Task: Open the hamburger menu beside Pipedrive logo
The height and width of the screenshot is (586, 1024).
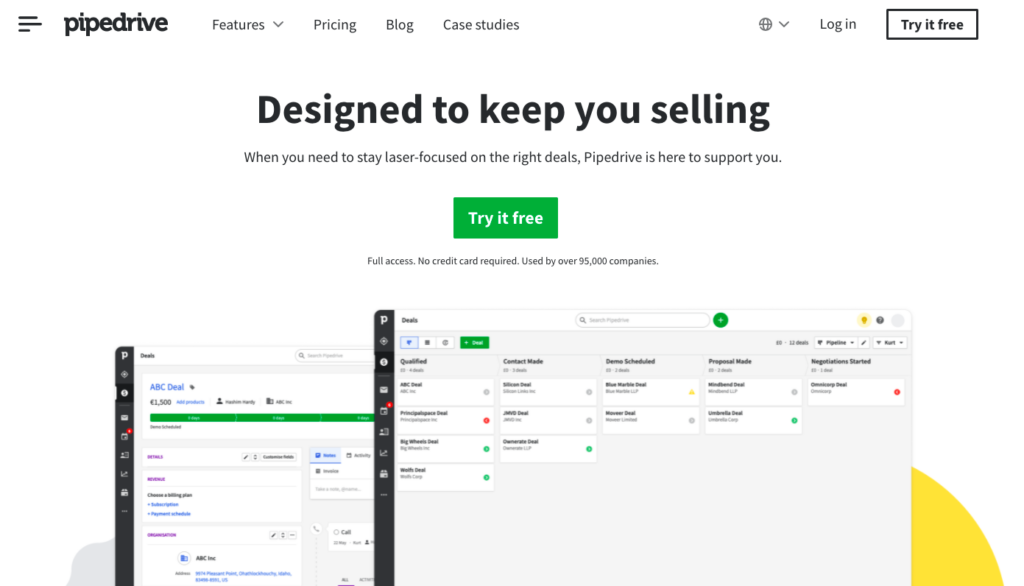Action: pos(30,24)
